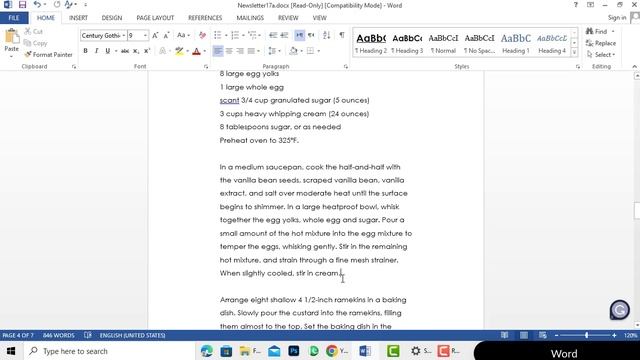This screenshot has height=360, width=640.
Task: Switch to the INSERT tab
Action: click(x=78, y=18)
